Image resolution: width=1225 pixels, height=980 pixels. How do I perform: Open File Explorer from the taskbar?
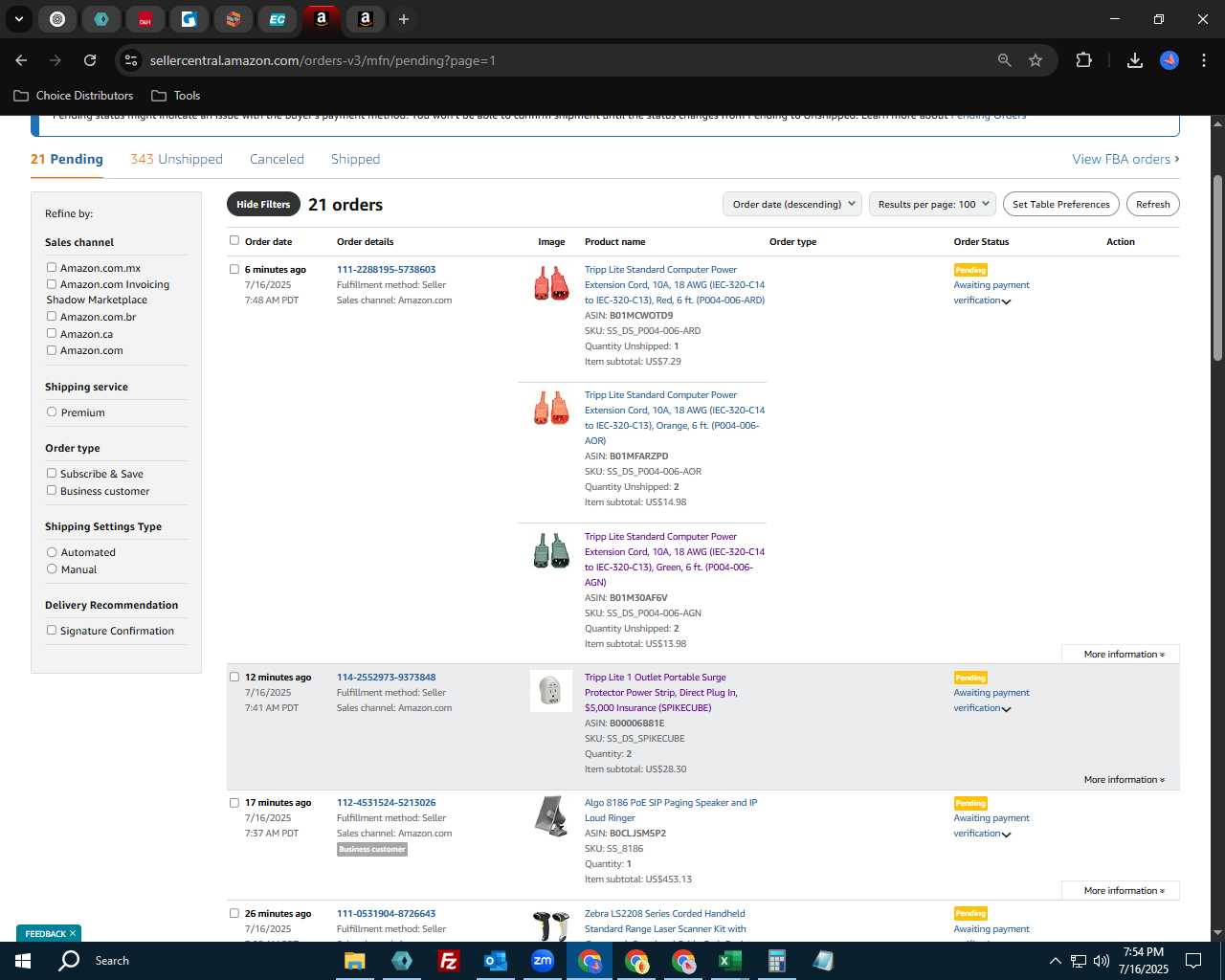(x=354, y=961)
